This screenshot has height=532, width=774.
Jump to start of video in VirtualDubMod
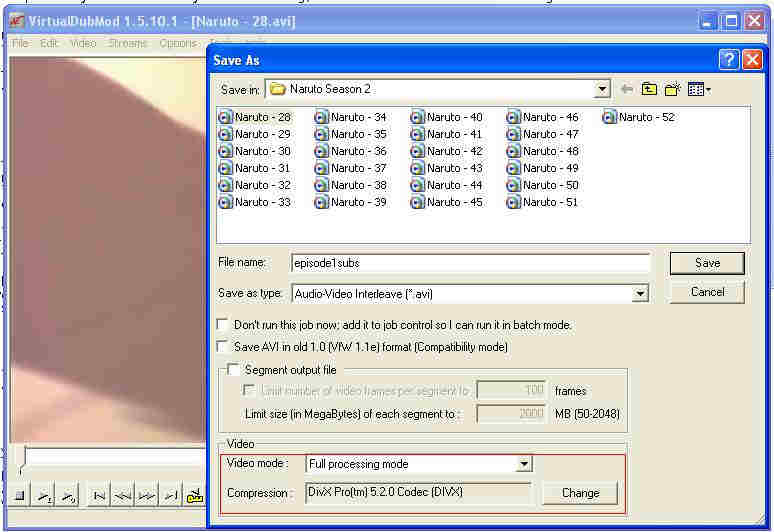(99, 494)
